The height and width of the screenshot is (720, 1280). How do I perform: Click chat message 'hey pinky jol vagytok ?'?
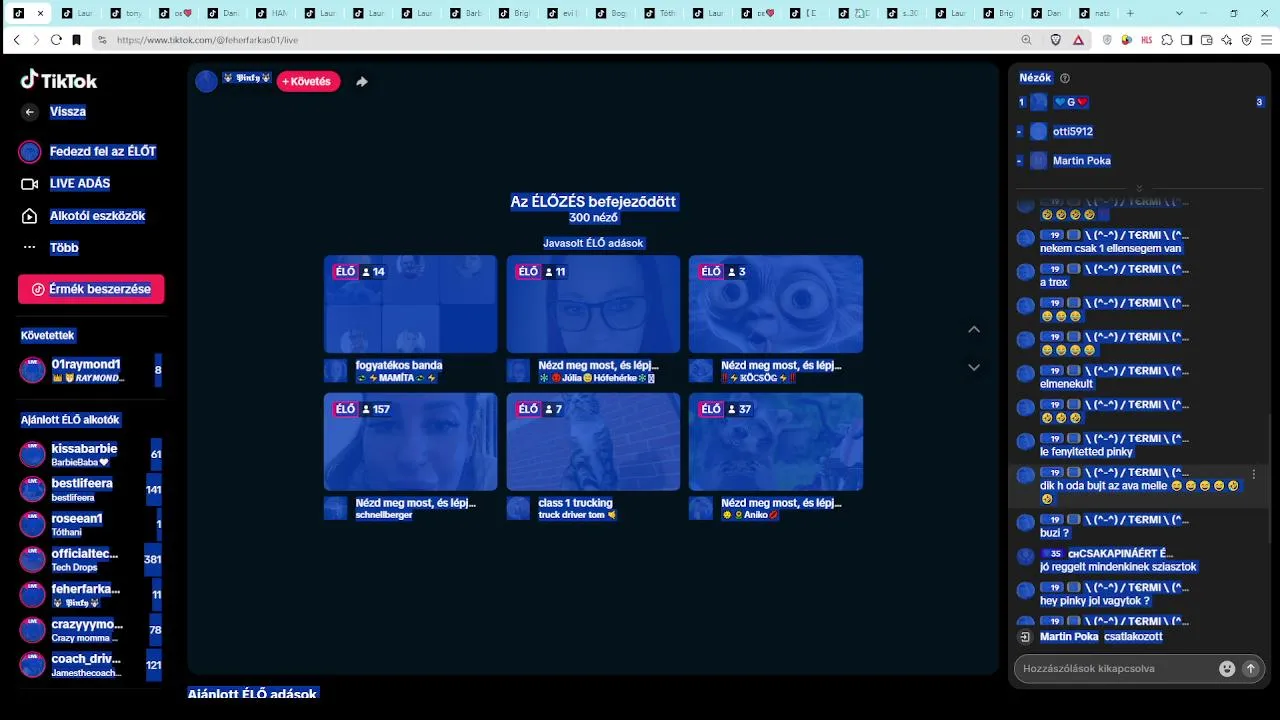pos(1095,601)
